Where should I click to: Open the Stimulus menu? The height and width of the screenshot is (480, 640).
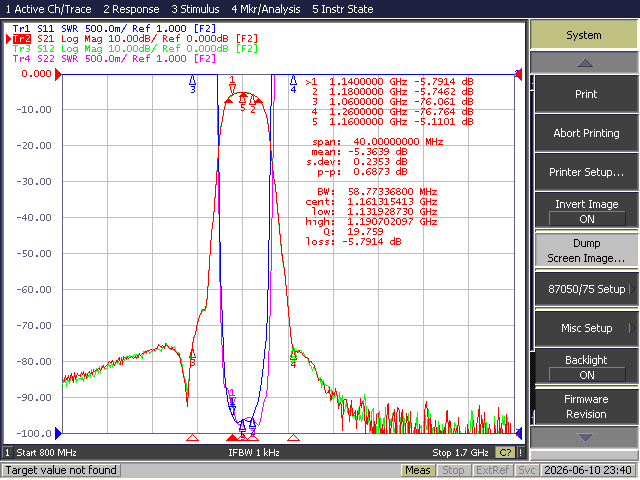(x=195, y=9)
